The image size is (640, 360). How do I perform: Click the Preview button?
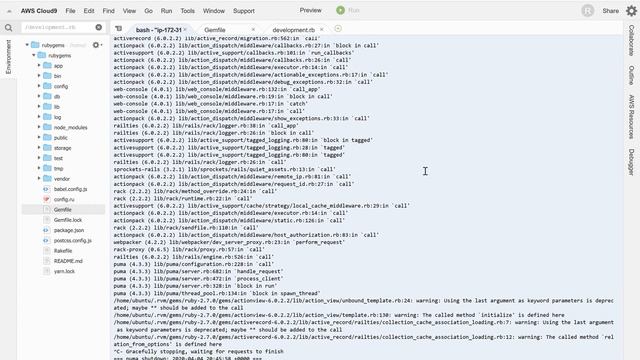pos(311,10)
